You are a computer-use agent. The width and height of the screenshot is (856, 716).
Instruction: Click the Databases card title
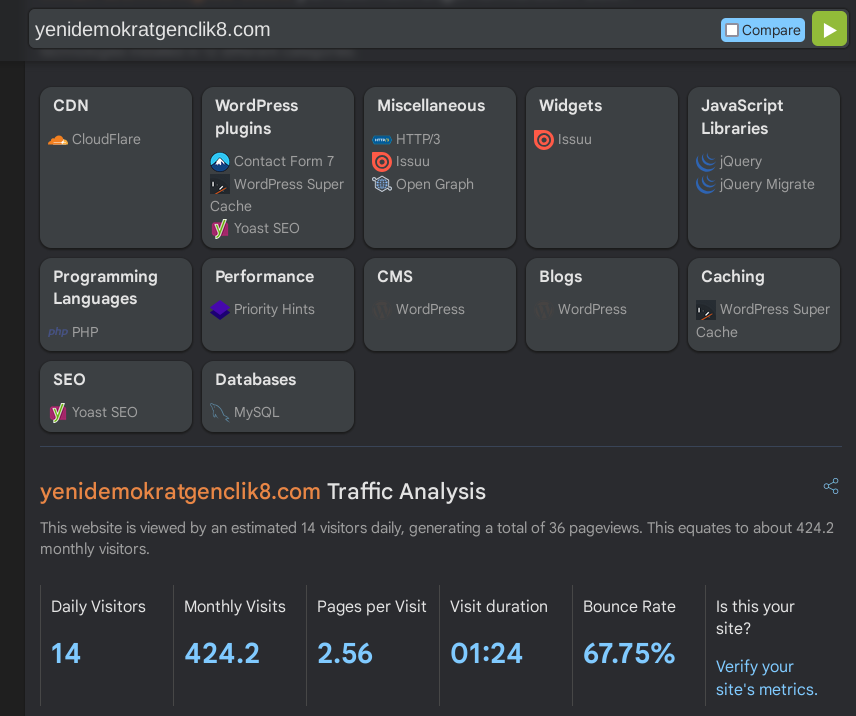tap(255, 379)
